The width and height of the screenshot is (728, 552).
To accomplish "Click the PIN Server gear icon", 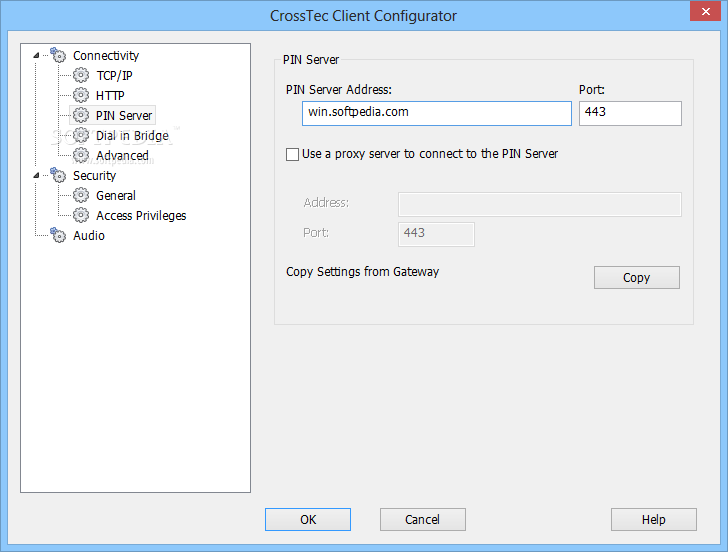I will point(81,115).
